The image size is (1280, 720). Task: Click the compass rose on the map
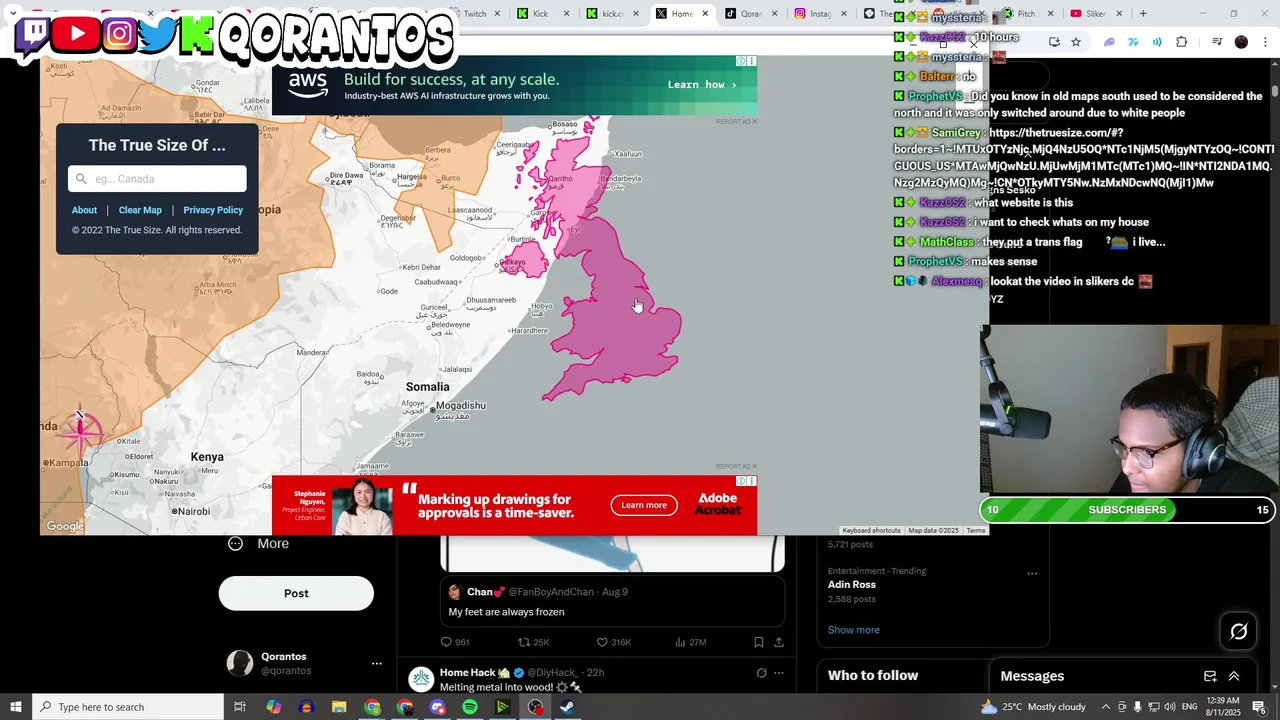(80, 430)
